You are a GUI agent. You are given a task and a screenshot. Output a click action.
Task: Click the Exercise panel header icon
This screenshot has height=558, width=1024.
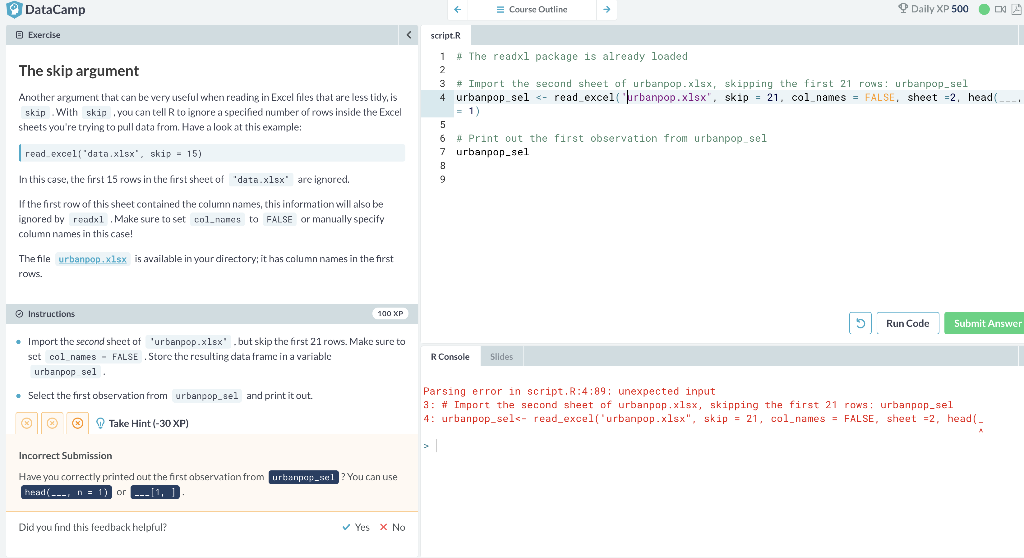pos(20,35)
